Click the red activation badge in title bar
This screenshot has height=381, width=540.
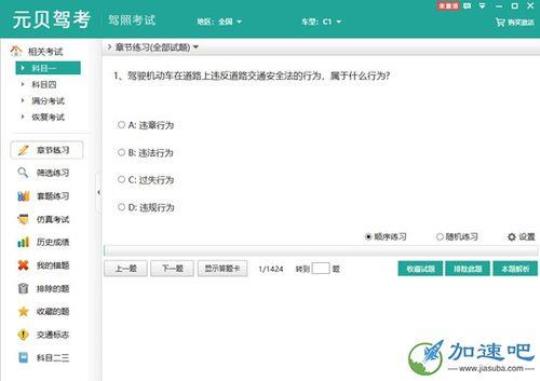click(x=448, y=6)
